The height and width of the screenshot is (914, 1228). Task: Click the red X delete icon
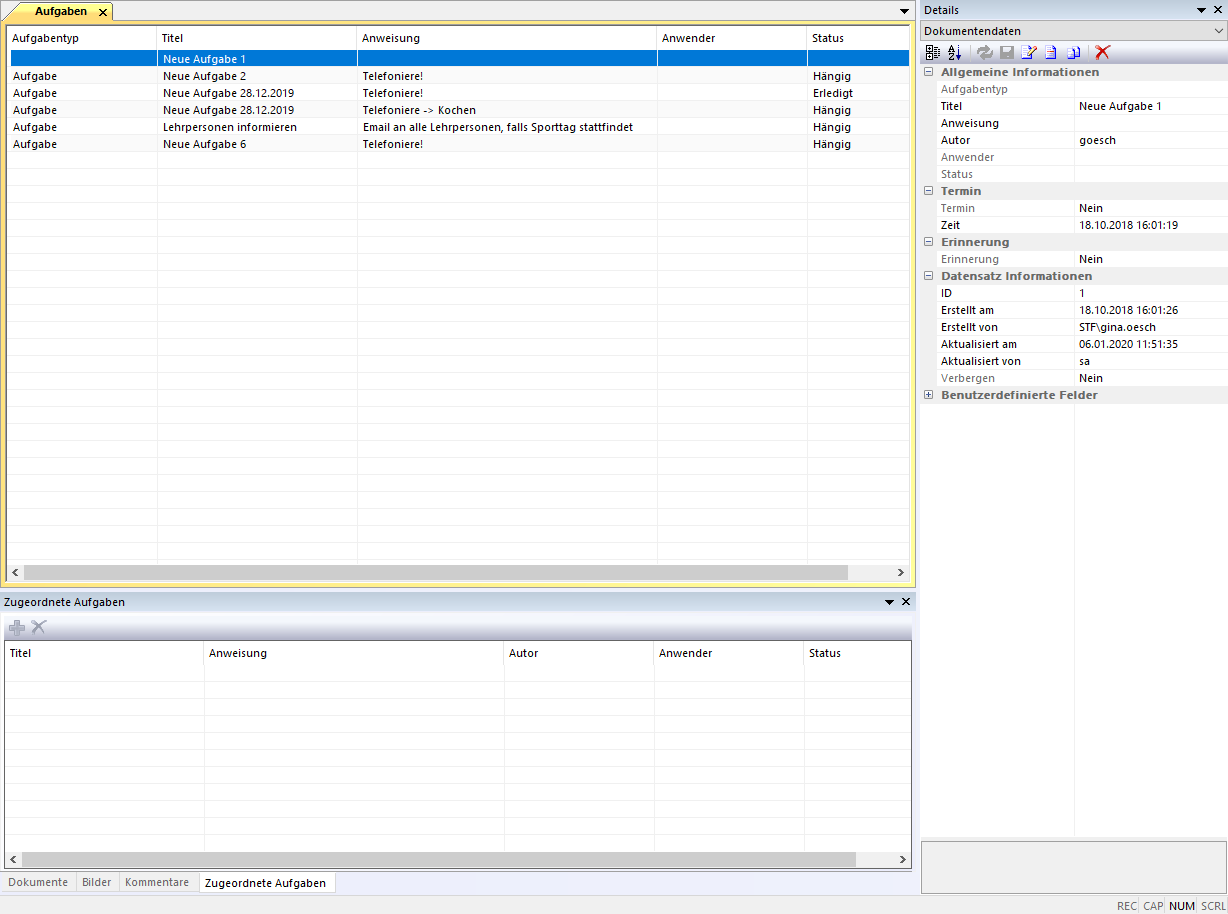(x=1102, y=52)
